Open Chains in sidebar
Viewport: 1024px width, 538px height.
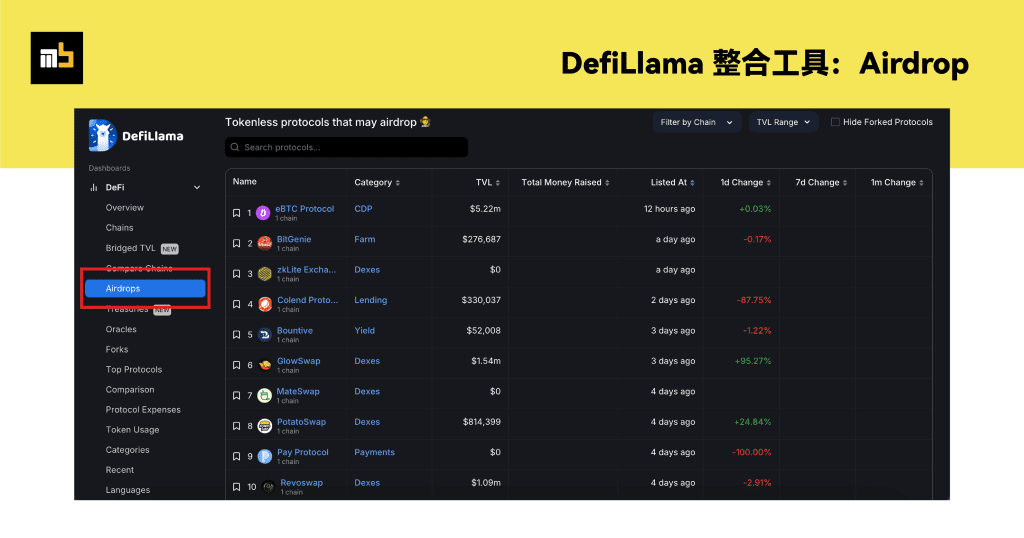pos(120,228)
